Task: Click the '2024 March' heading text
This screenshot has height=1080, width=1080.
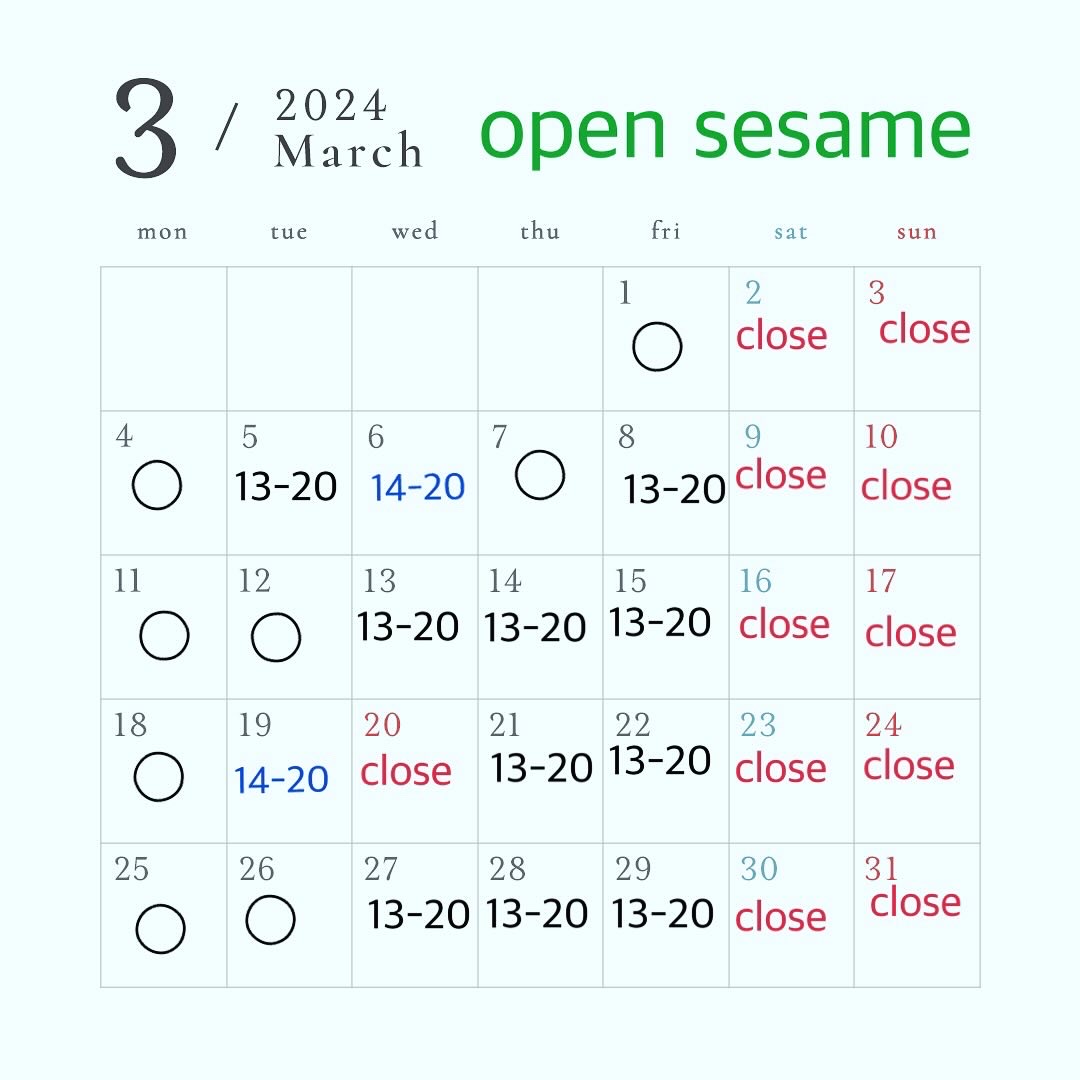Action: coord(348,130)
